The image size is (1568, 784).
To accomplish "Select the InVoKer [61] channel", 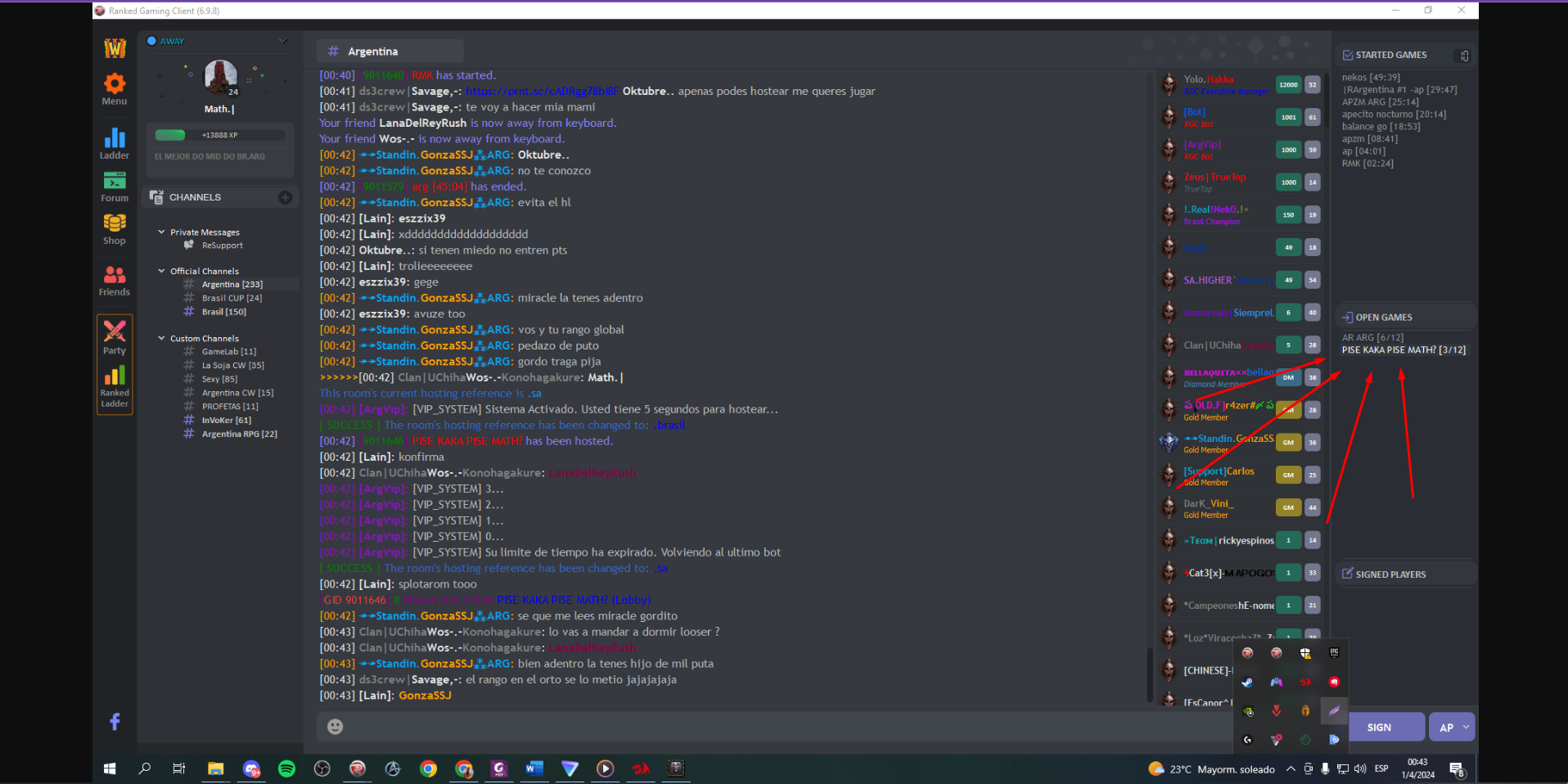I will 227,421.
